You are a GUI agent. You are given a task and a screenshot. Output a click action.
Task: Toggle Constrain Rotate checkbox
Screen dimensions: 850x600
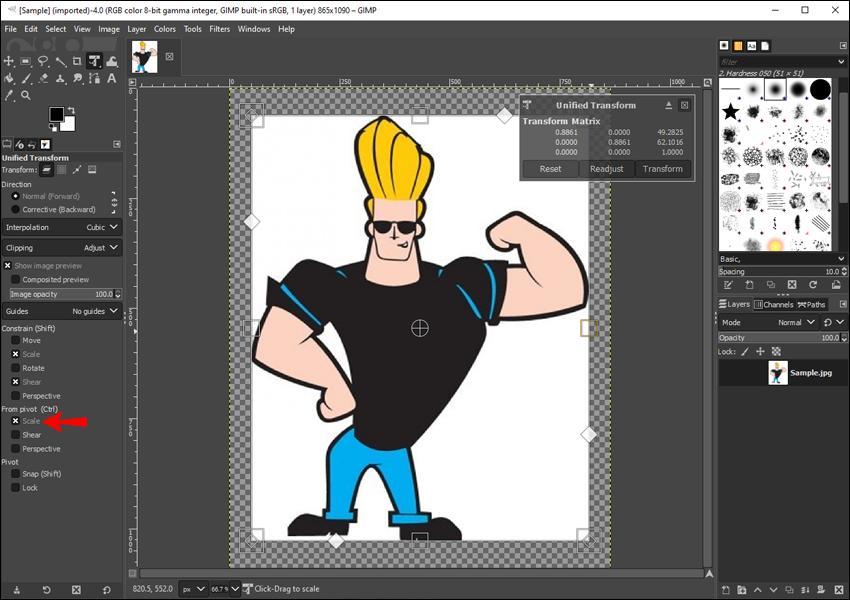pyautogui.click(x=15, y=368)
